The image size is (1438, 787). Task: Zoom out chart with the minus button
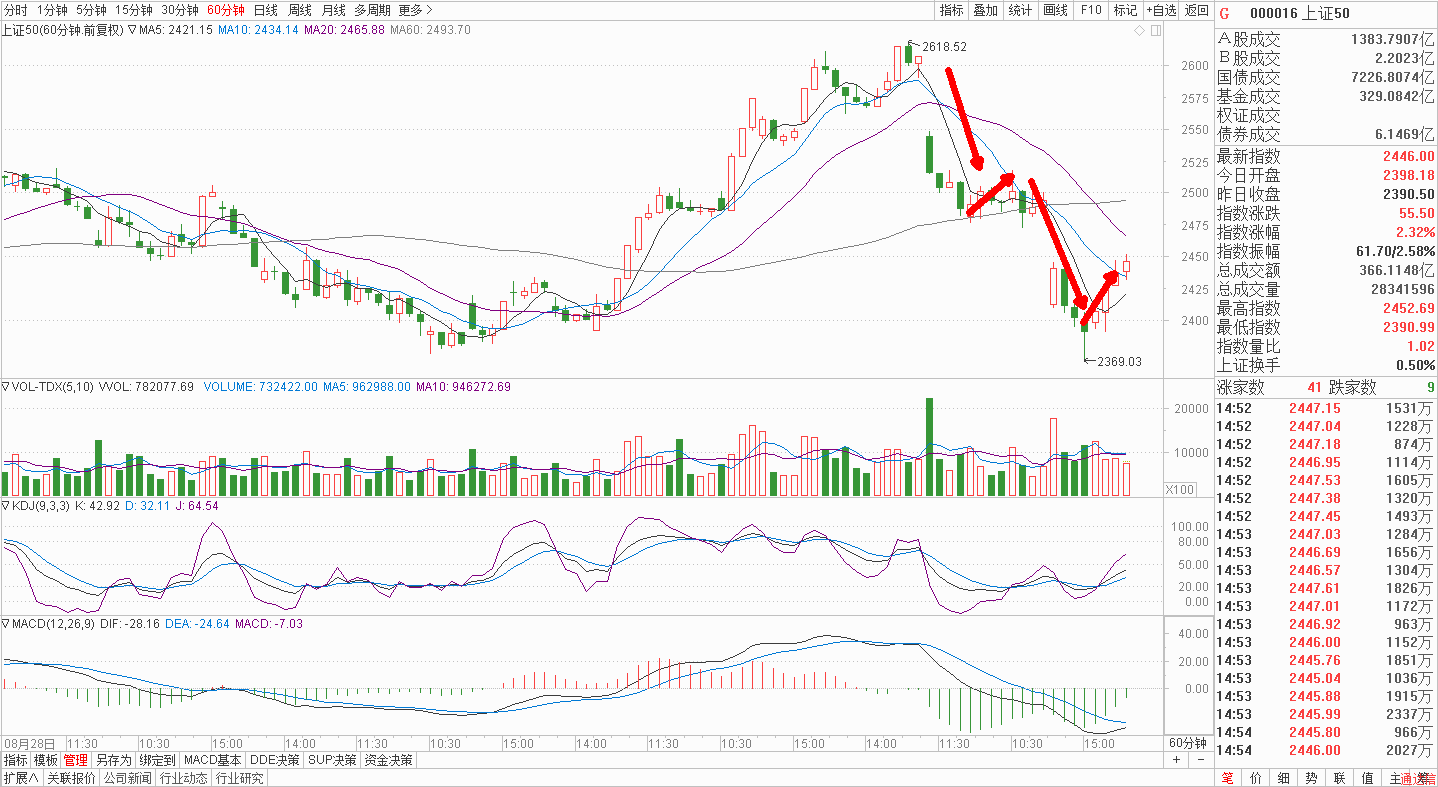coord(1200,760)
